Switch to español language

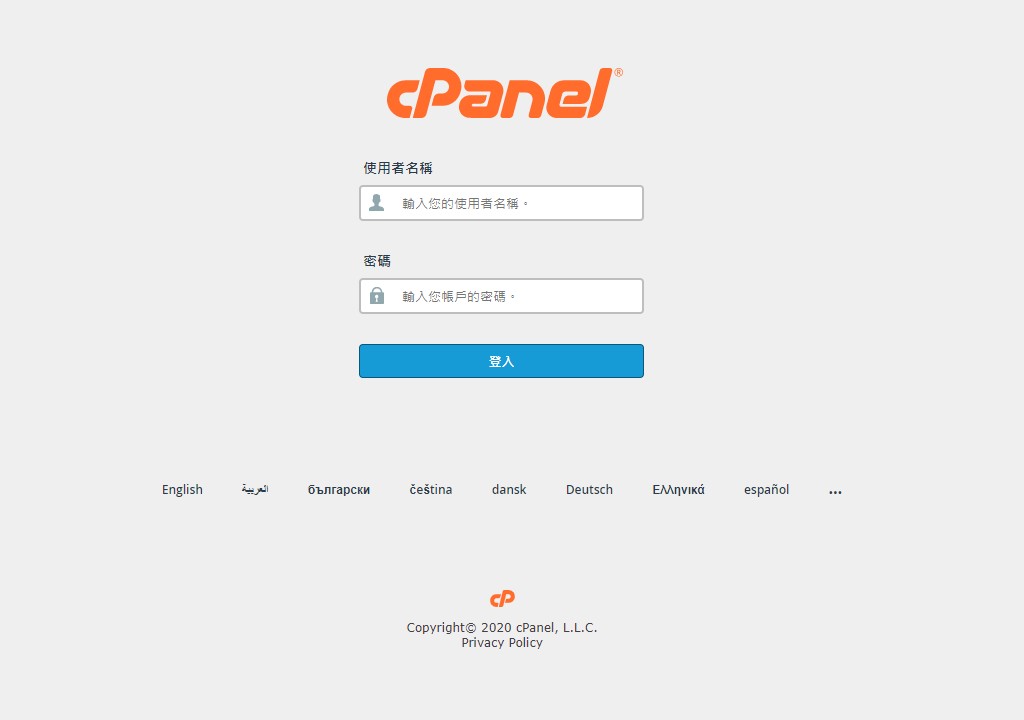pos(767,490)
